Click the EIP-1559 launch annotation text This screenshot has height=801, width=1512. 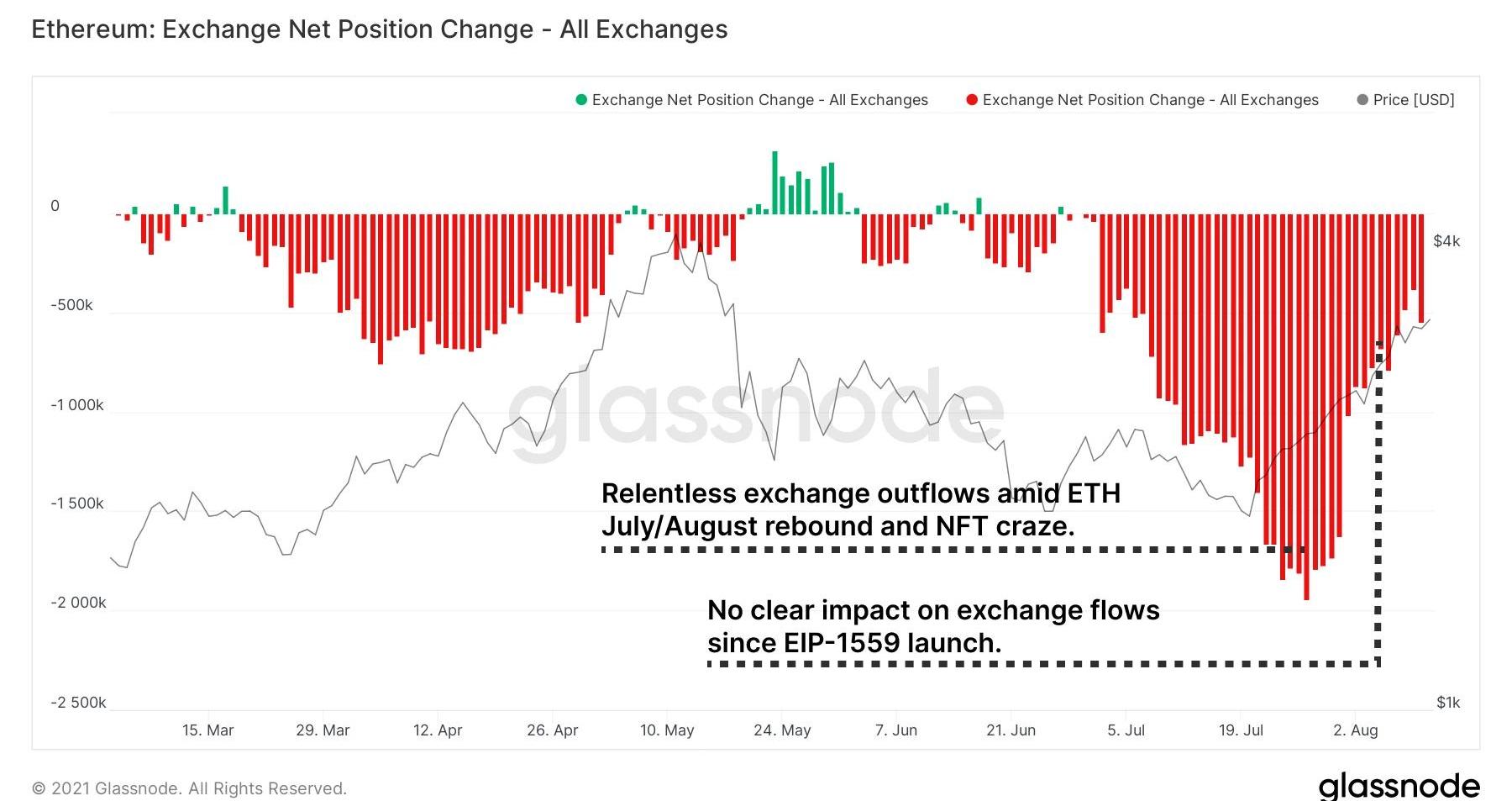(x=932, y=626)
